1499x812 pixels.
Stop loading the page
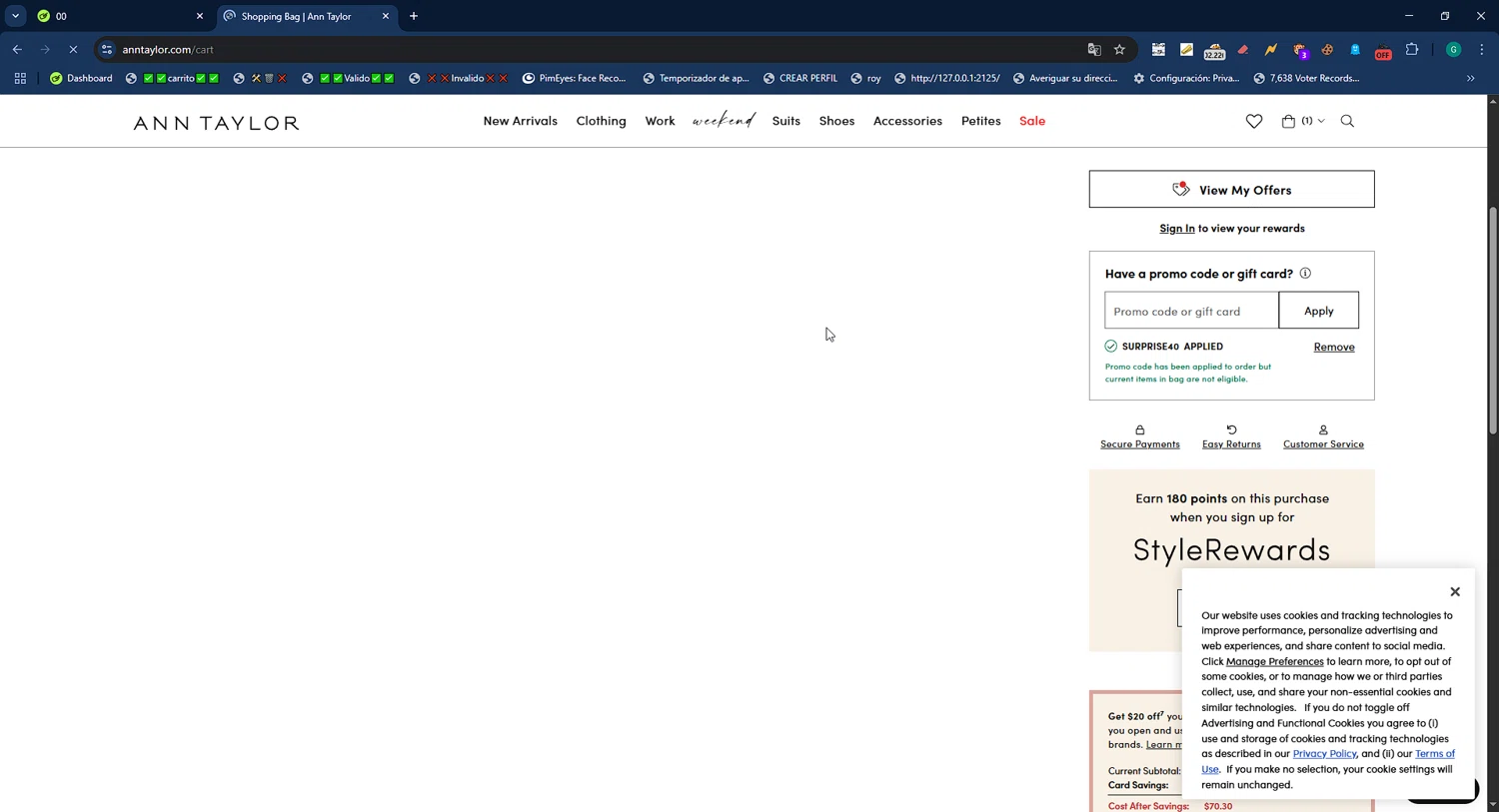72,49
